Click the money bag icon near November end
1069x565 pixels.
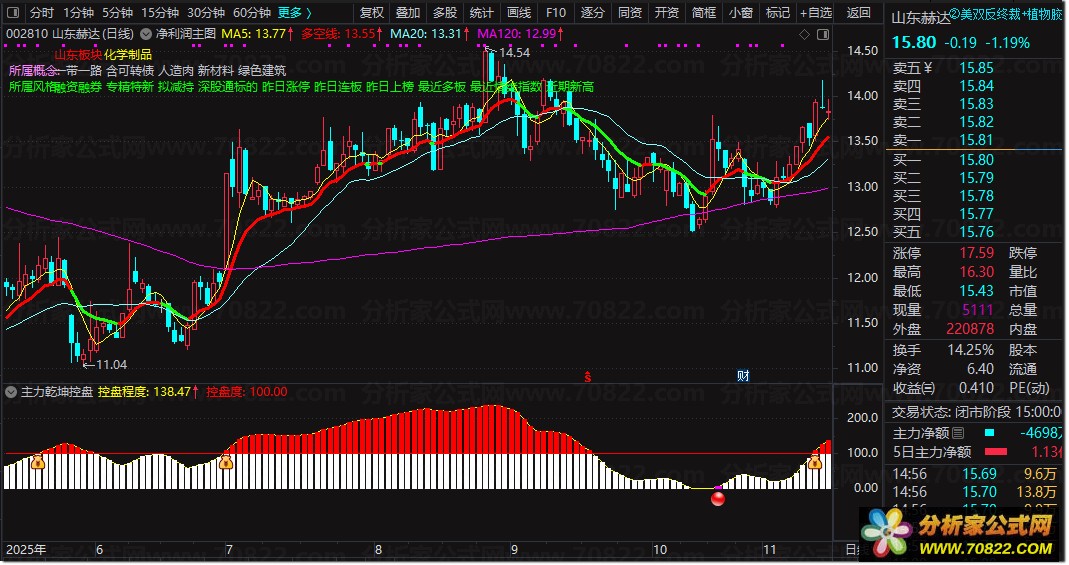point(815,462)
